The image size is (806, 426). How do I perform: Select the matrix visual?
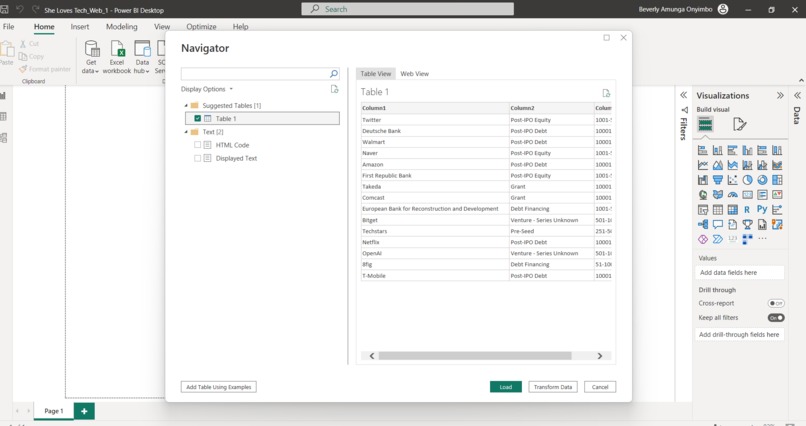pyautogui.click(x=732, y=210)
